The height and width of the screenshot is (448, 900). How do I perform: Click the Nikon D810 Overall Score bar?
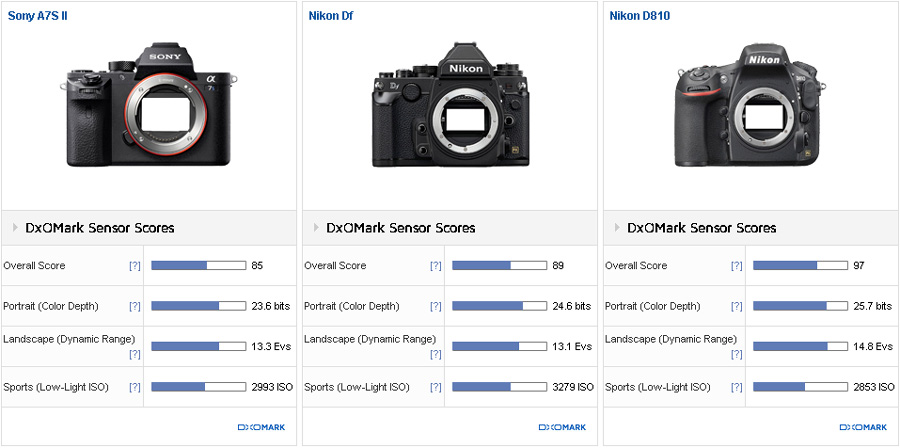(x=800, y=266)
